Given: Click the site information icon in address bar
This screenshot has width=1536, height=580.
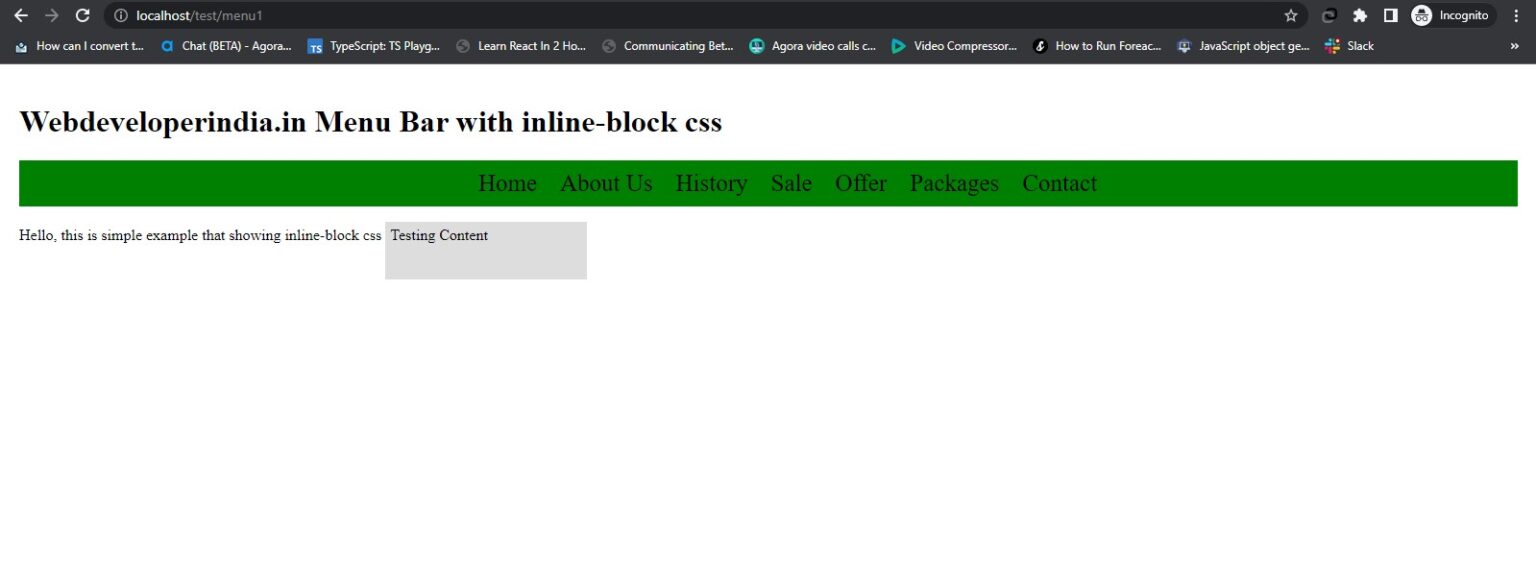Looking at the screenshot, I should click(121, 15).
